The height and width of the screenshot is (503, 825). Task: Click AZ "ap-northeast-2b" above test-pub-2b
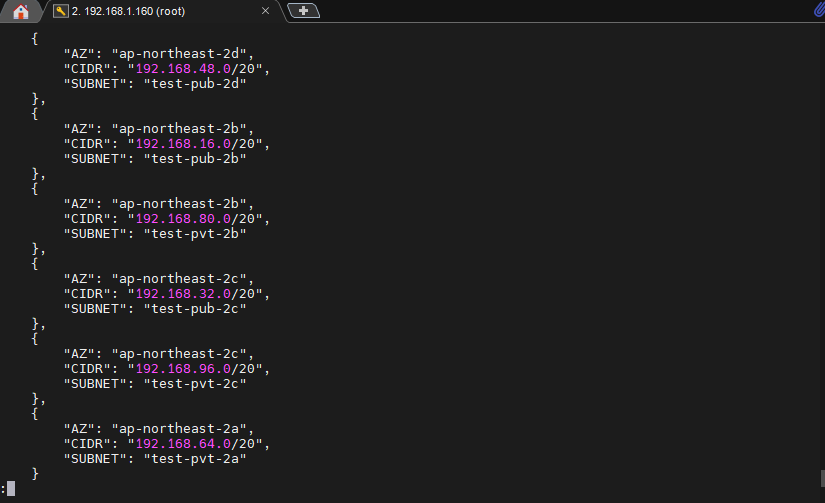coord(179,129)
